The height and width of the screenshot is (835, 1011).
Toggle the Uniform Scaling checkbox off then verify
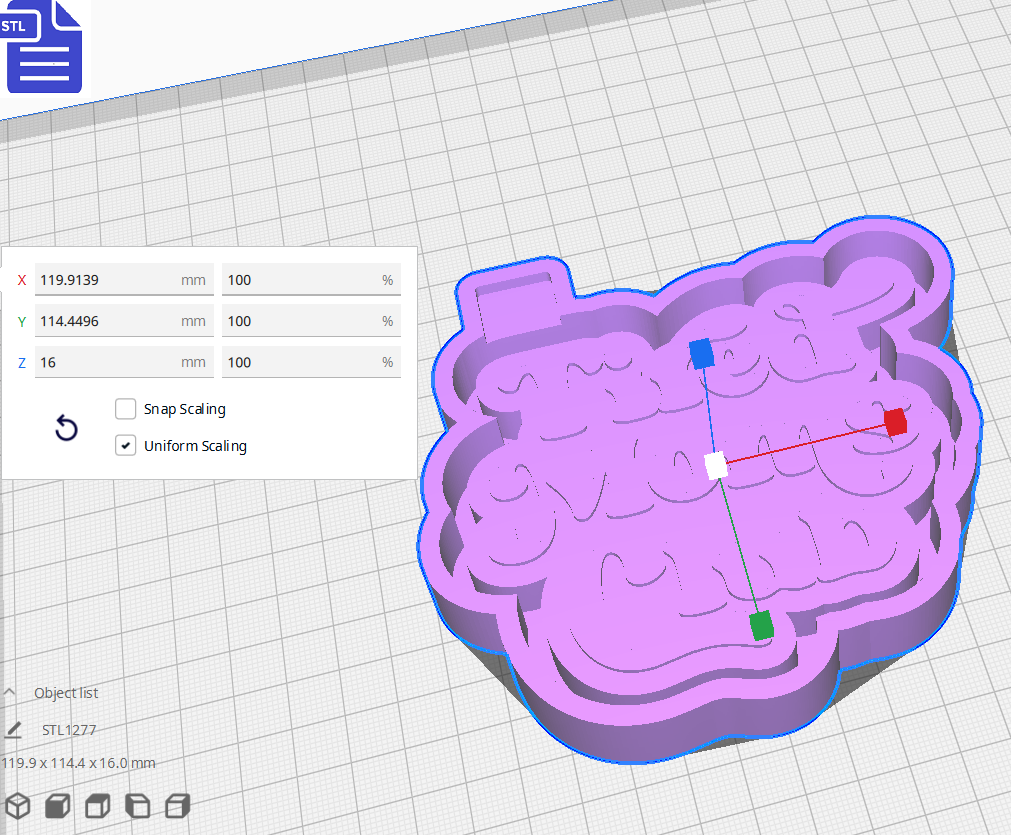click(125, 445)
